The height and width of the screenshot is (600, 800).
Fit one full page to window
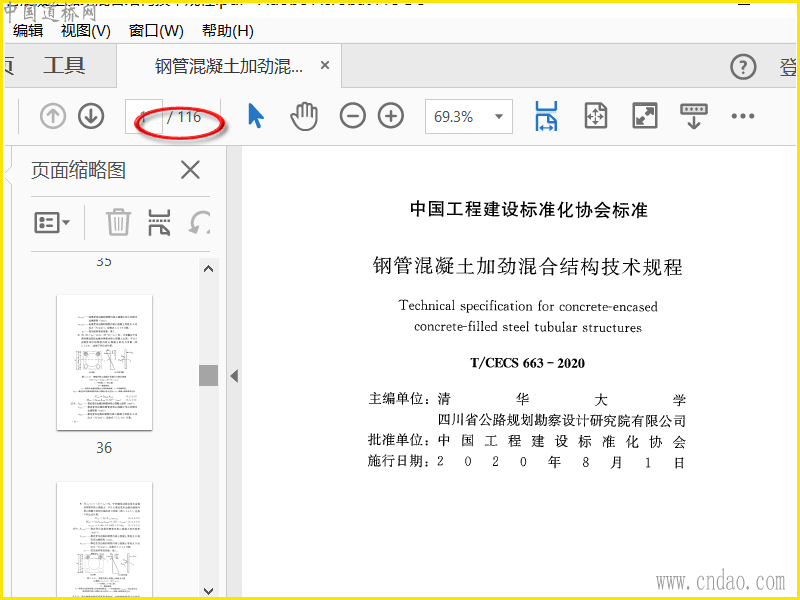pos(595,116)
